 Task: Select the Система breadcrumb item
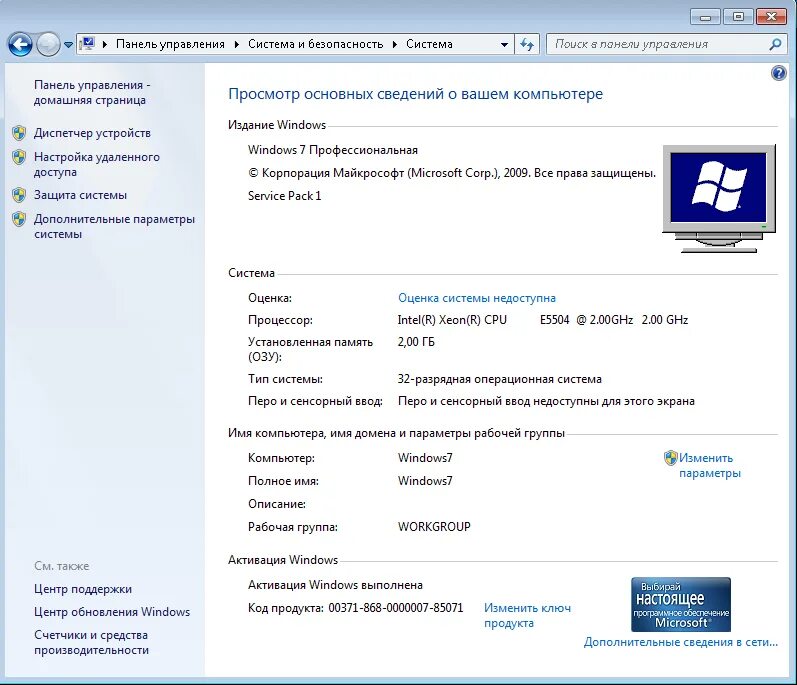coord(430,44)
